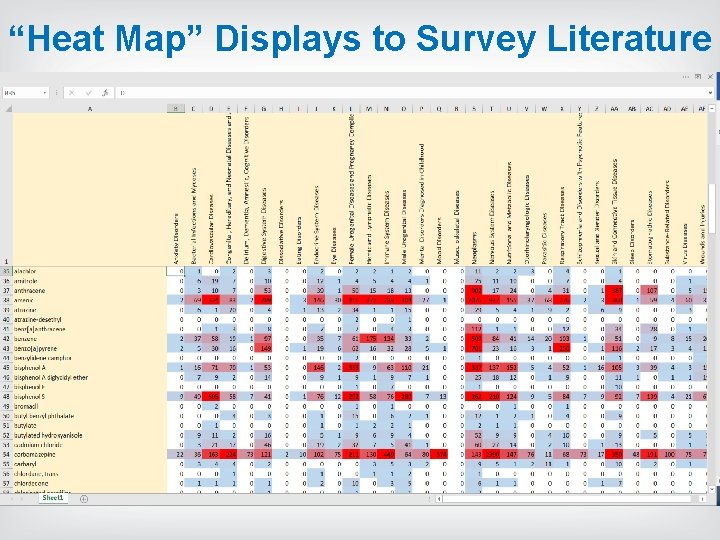
Task: Click the vertical scrollbar up arrow
Action: (x=712, y=109)
